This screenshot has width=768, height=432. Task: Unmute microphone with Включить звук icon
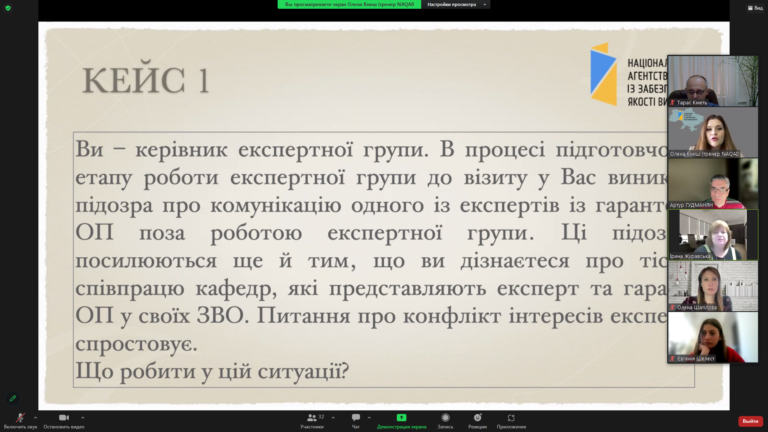(x=19, y=418)
